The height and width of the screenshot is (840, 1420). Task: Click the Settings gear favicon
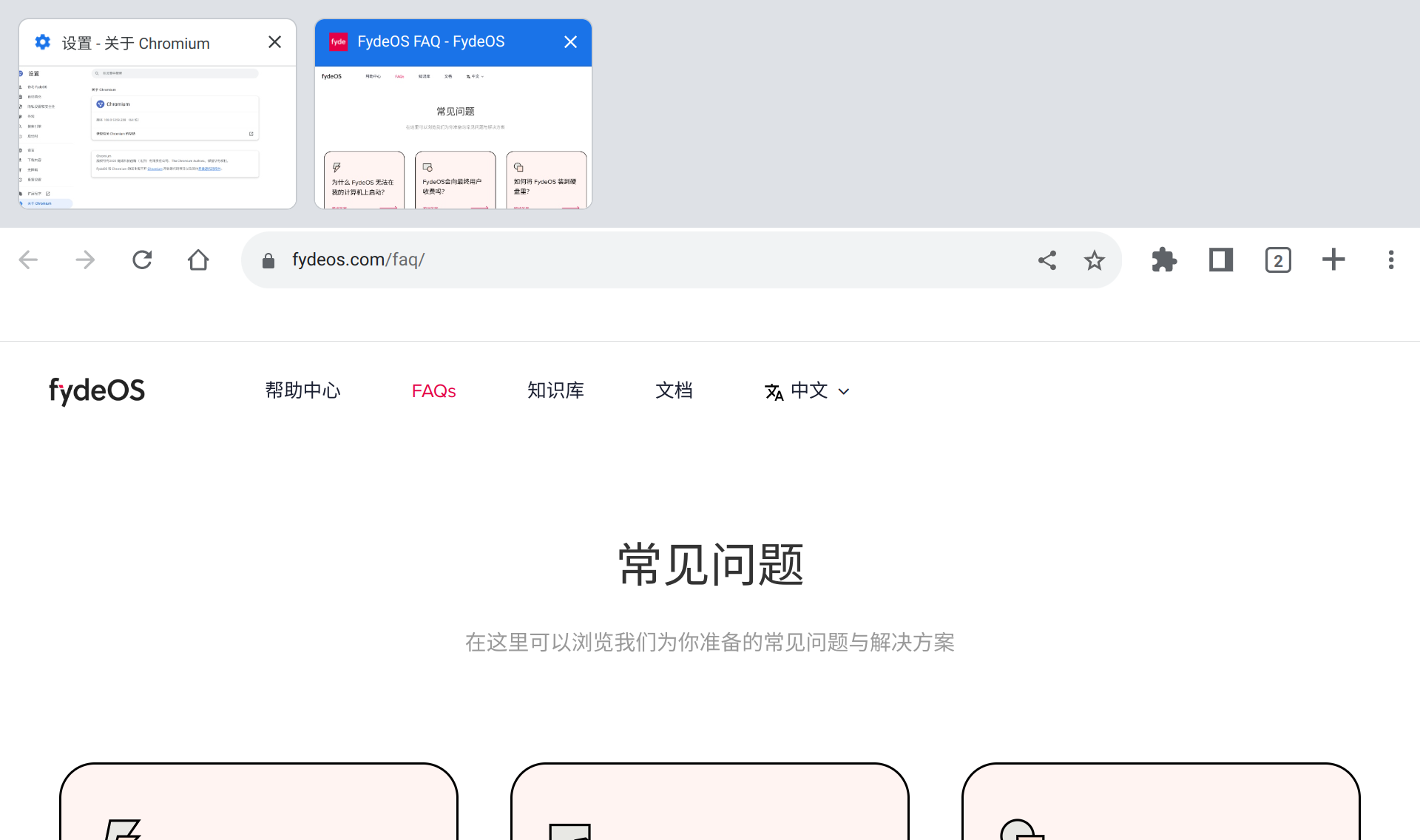tap(43, 42)
